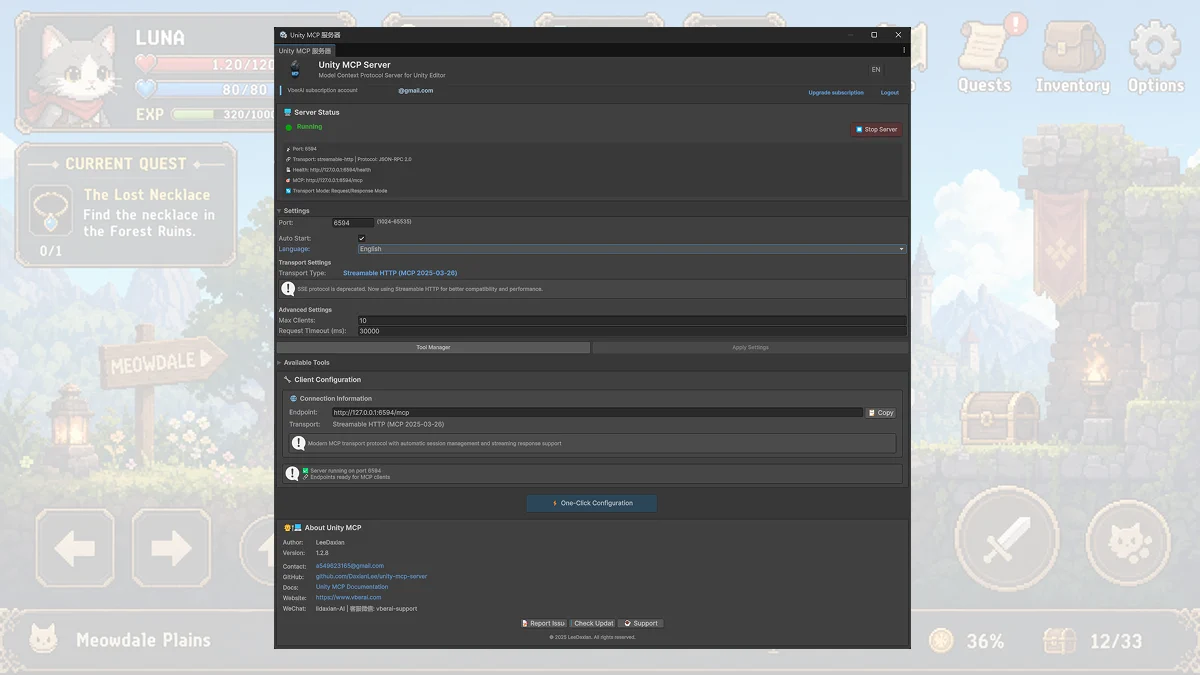Click the version number 1.2.8

pos(322,553)
